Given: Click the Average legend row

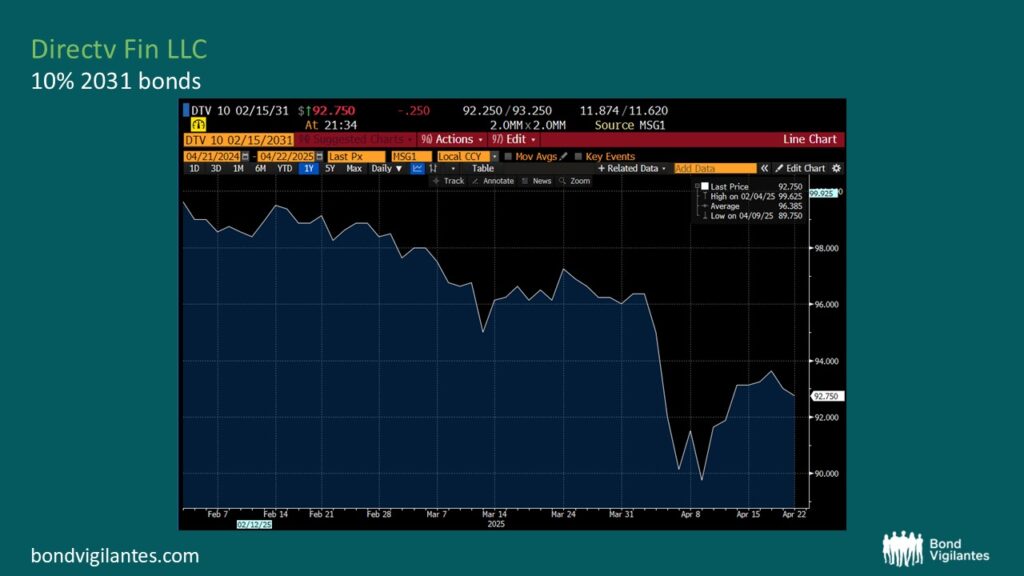Looking at the screenshot, I should (751, 206).
